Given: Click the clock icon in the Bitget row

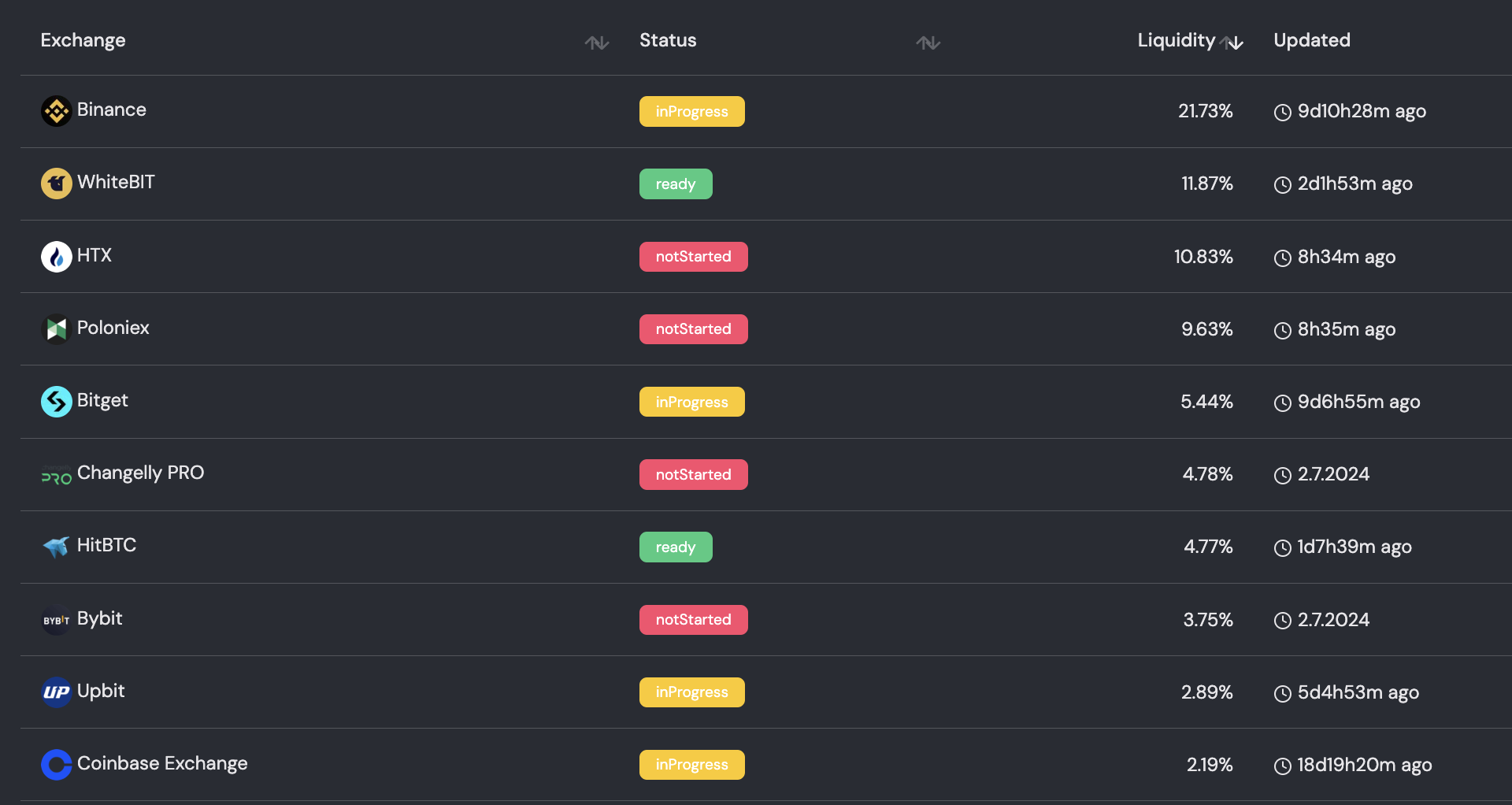Looking at the screenshot, I should point(1283,403).
